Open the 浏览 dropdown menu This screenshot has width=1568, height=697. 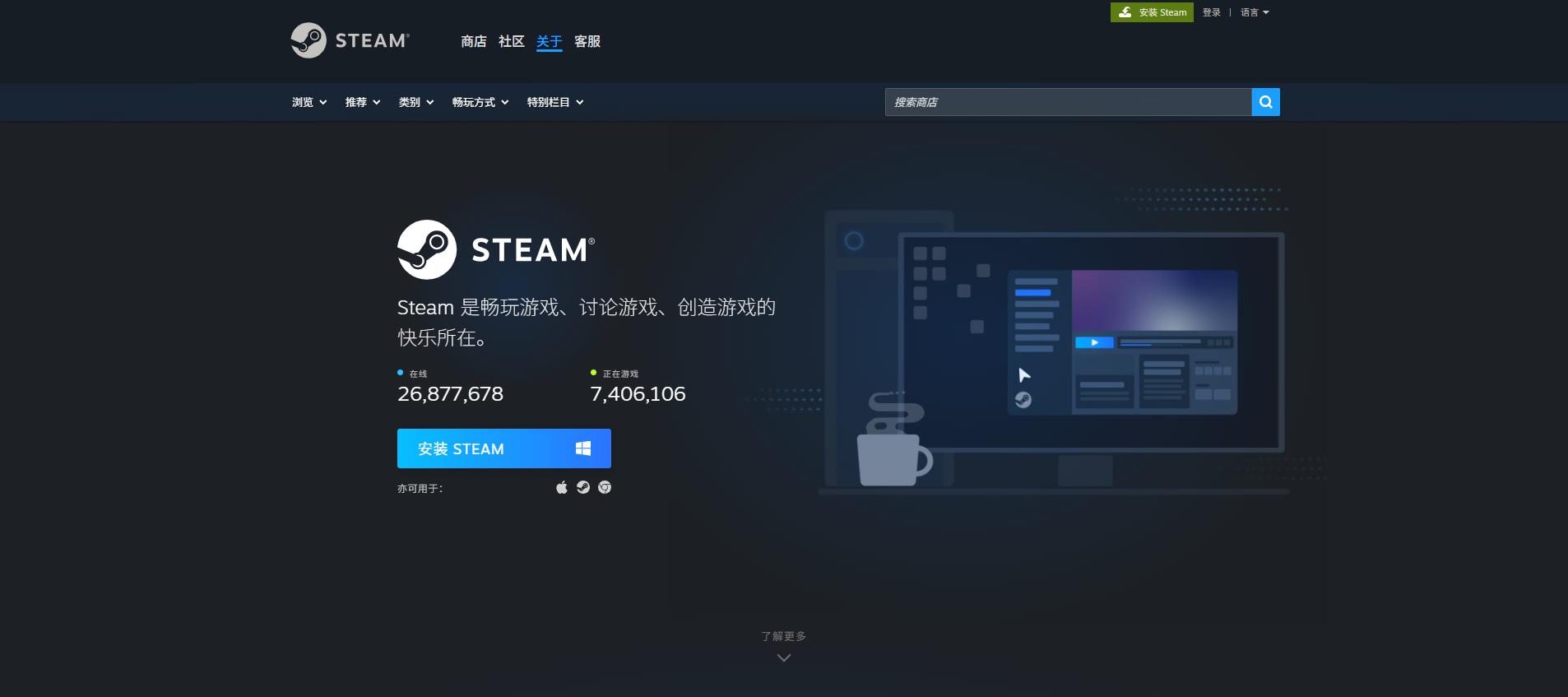pyautogui.click(x=309, y=102)
